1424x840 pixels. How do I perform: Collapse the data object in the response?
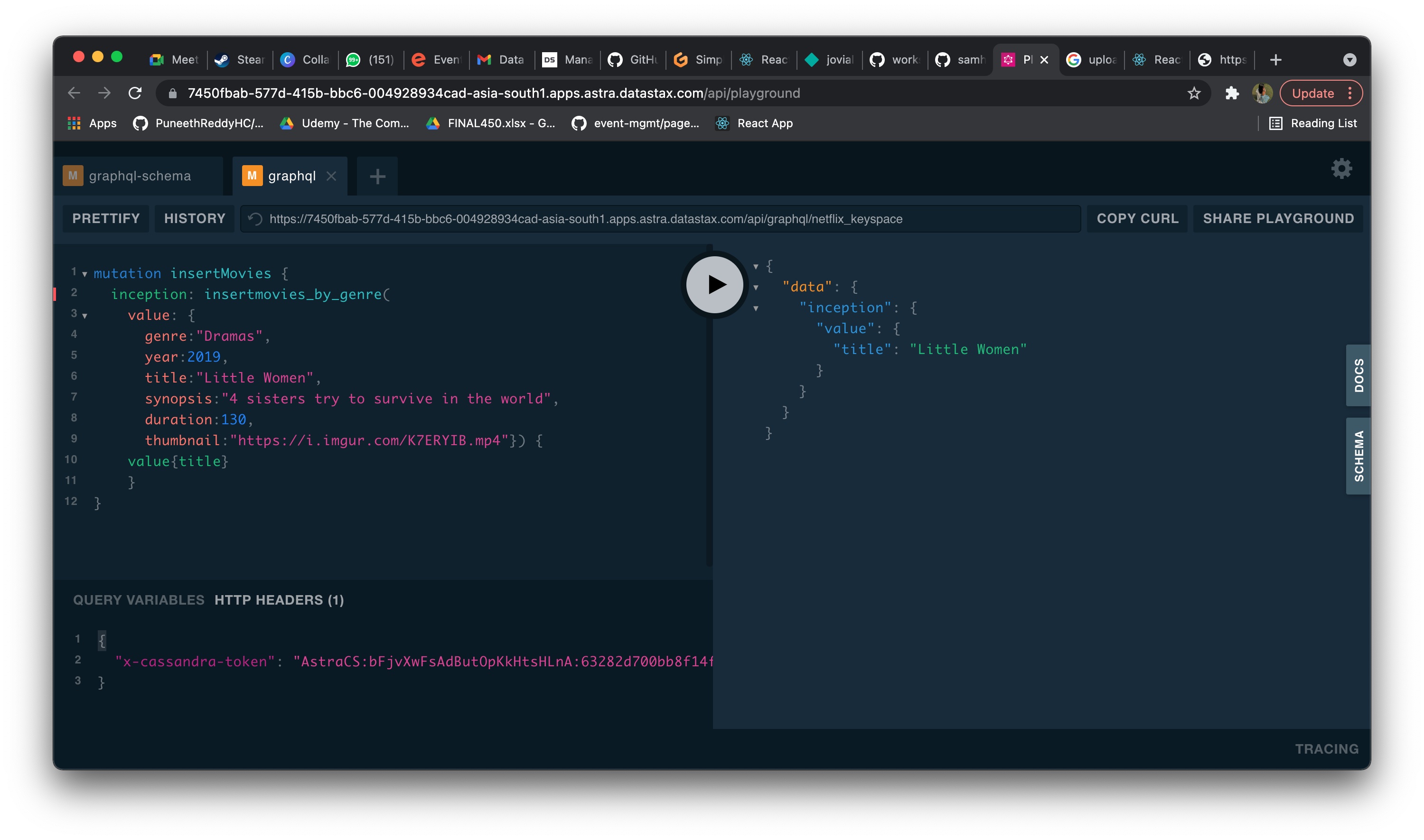[x=757, y=287]
